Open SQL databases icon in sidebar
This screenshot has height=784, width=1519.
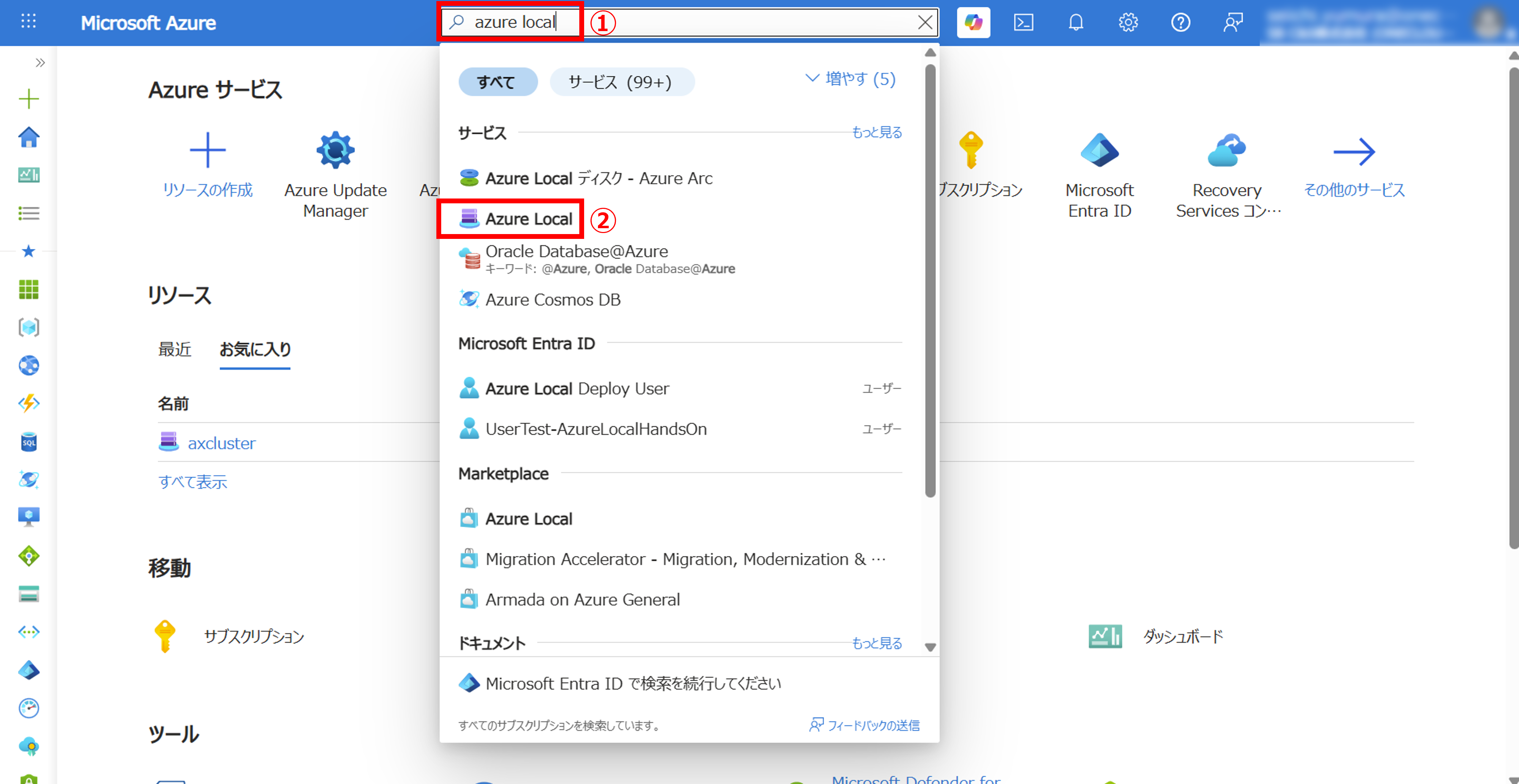[x=28, y=442]
